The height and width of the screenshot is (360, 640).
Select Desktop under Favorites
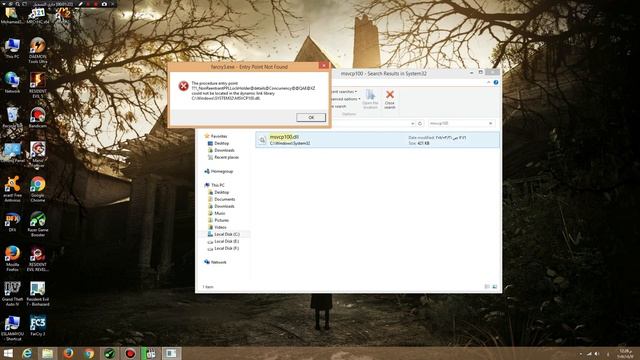point(219,143)
